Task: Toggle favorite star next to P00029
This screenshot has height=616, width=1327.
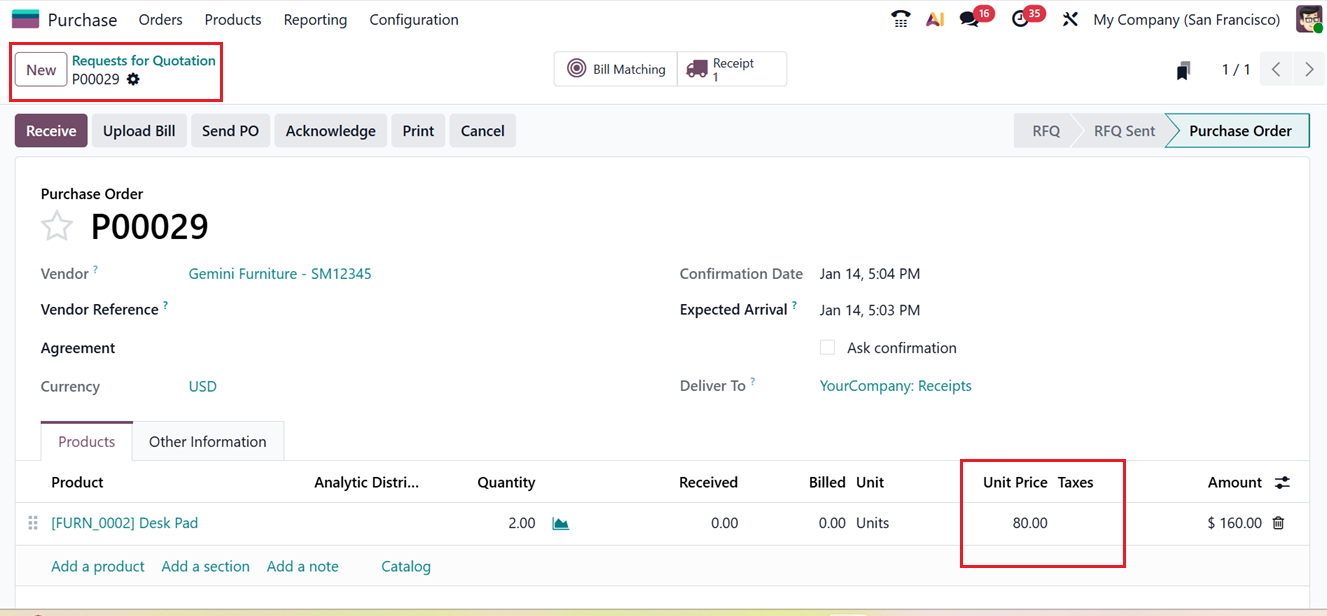Action: pyautogui.click(x=57, y=226)
